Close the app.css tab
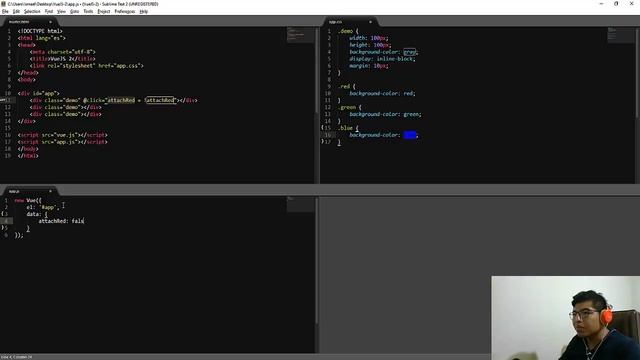Image resolution: width=640 pixels, height=360 pixels. pos(371,22)
